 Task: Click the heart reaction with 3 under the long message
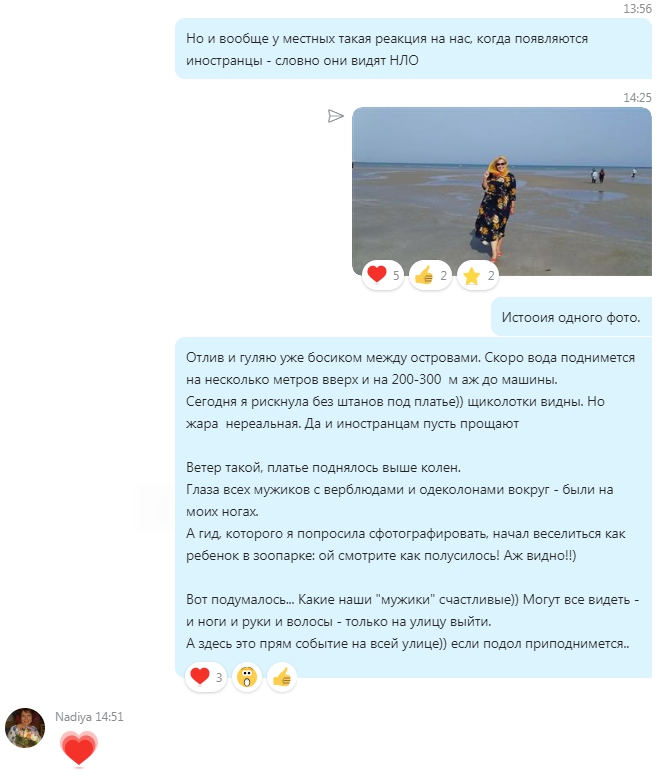pos(206,677)
